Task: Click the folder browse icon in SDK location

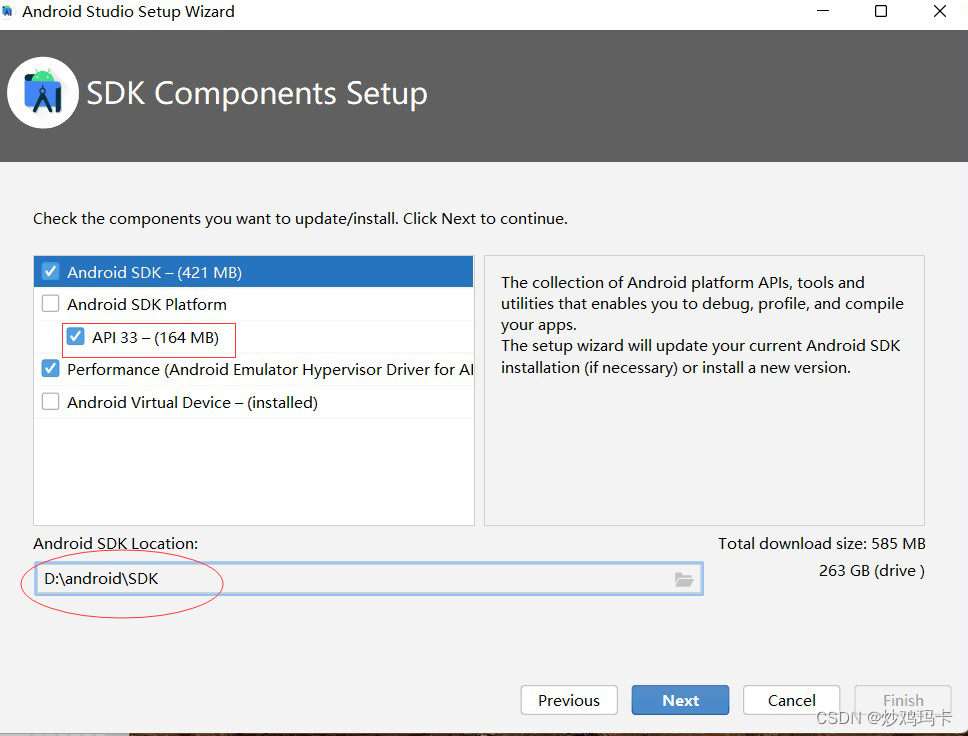Action: 683,579
